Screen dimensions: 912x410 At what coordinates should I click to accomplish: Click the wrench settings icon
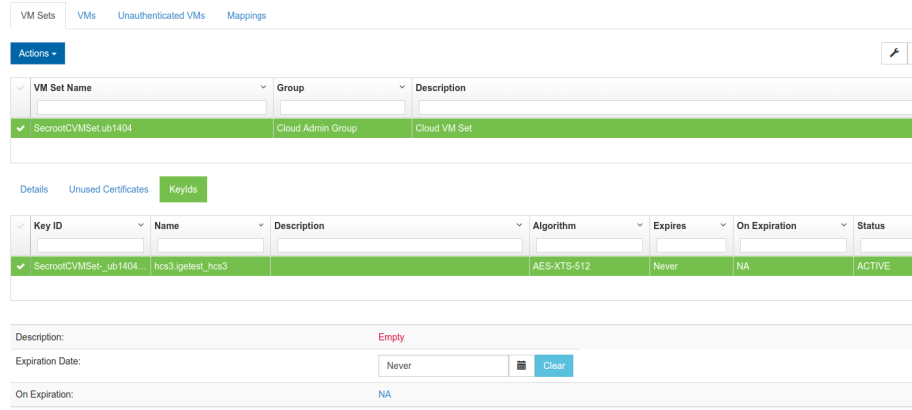click(894, 54)
